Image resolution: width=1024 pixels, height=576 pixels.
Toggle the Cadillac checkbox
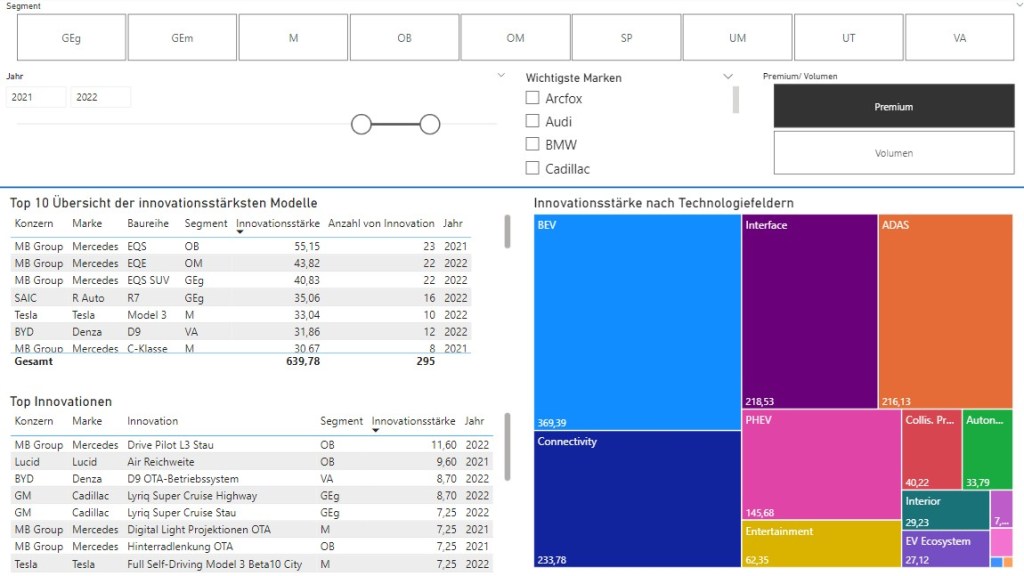pos(533,168)
